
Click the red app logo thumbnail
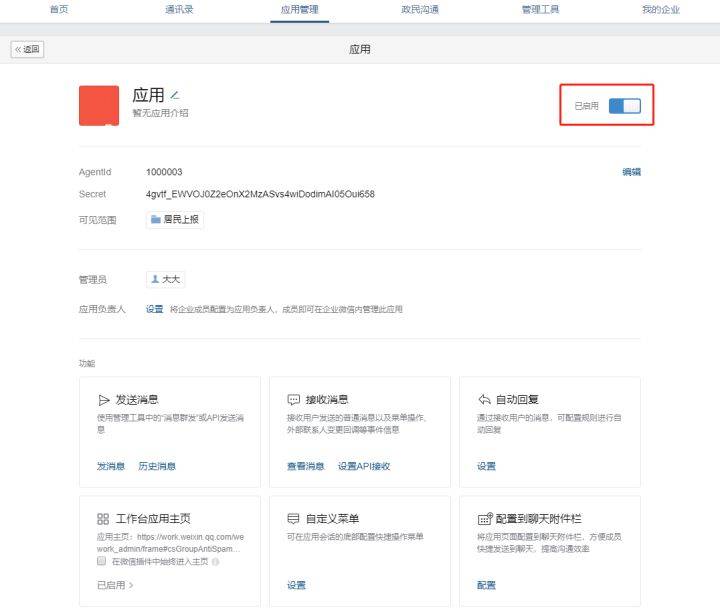[99, 105]
